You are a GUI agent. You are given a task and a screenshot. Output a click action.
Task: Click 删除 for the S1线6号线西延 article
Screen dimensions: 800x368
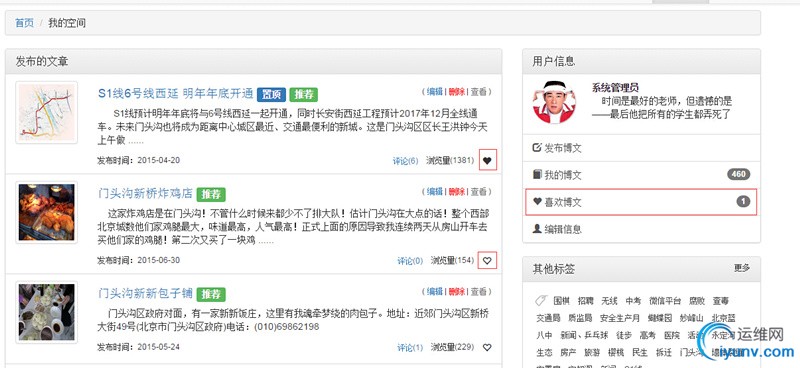coord(457,91)
